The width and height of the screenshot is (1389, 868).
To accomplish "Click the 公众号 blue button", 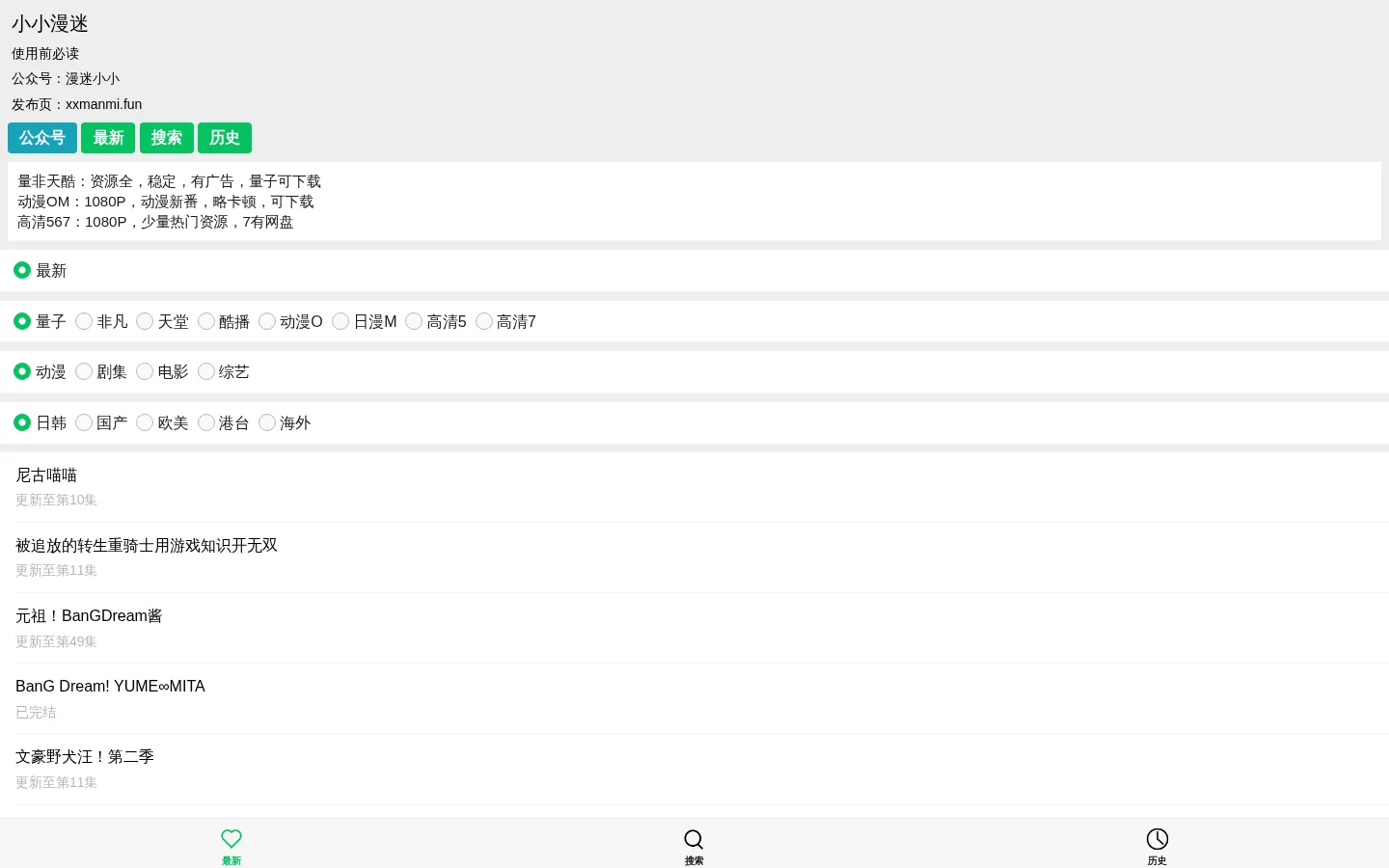I will coord(42,138).
